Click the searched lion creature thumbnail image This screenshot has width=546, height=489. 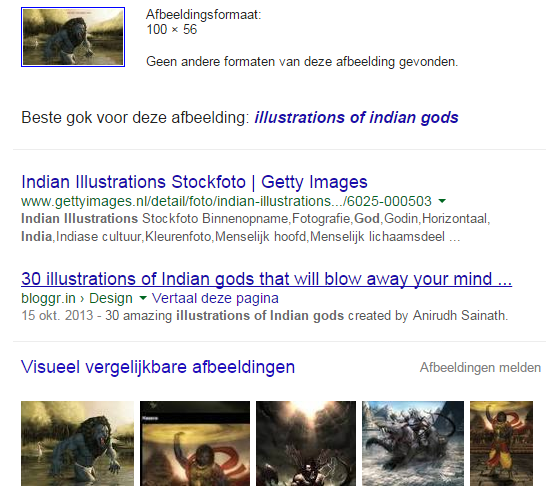pos(73,37)
